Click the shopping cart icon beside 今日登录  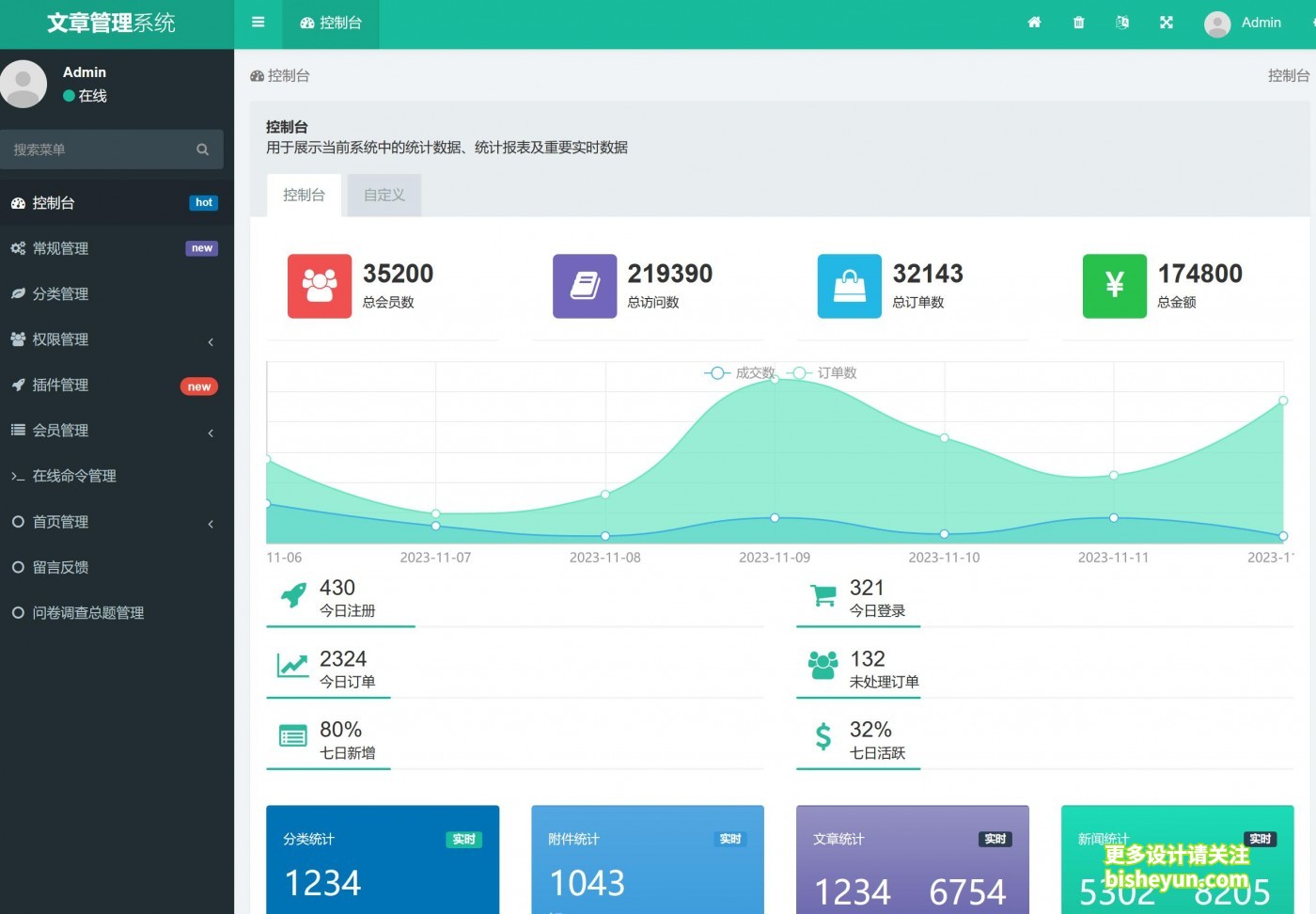[x=823, y=596]
